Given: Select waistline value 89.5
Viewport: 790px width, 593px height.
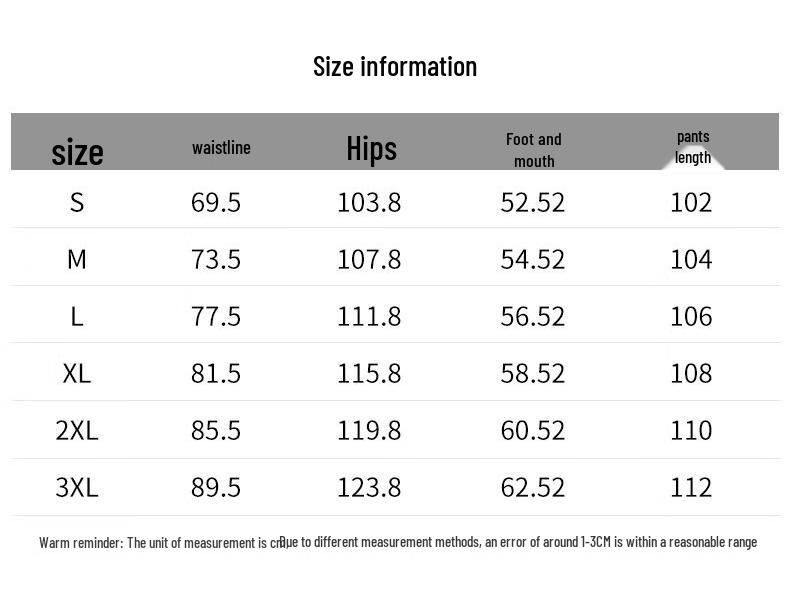Looking at the screenshot, I should (216, 488).
